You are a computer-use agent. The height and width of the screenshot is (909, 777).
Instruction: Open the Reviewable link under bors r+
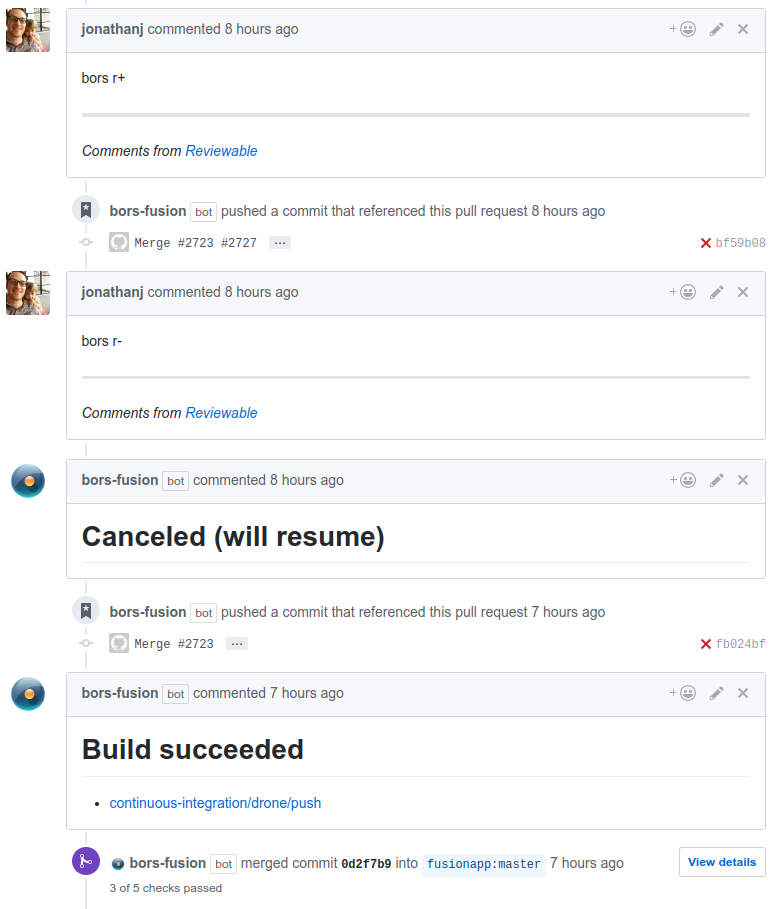(221, 151)
